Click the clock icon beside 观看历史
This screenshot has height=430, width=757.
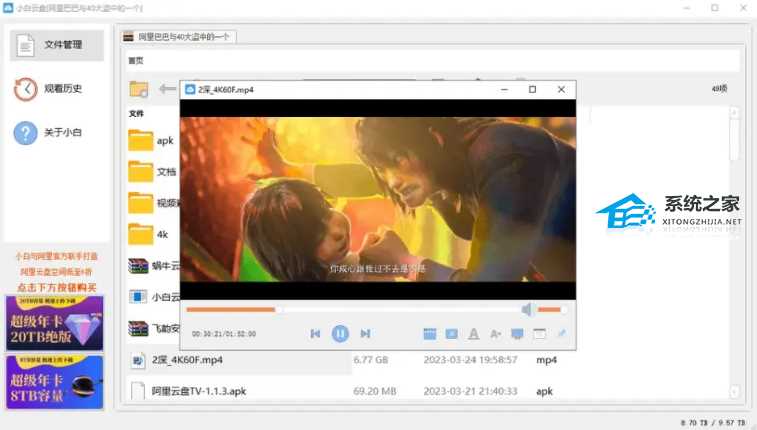tap(25, 89)
